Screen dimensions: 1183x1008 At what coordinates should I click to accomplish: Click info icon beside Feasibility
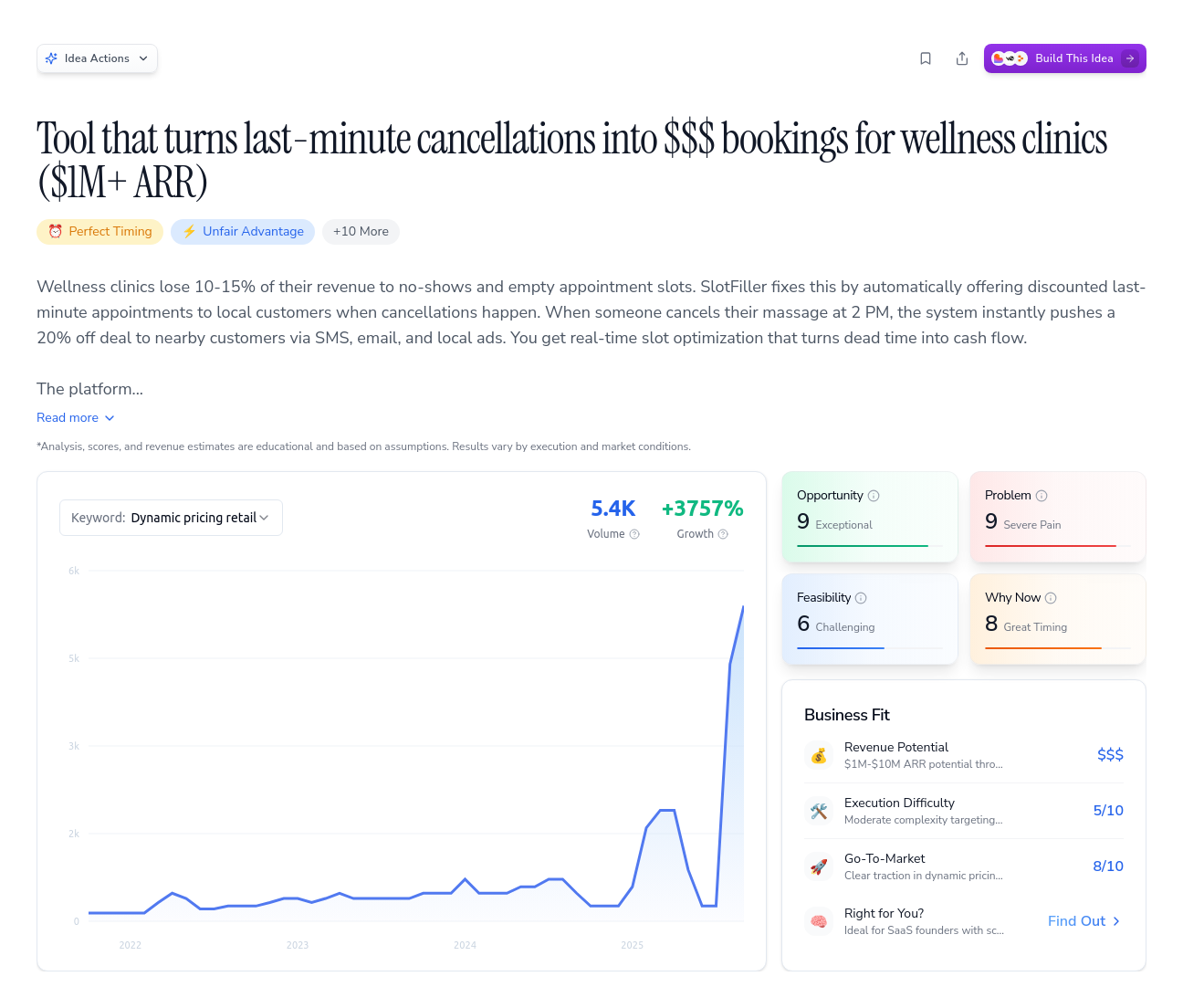(861, 598)
